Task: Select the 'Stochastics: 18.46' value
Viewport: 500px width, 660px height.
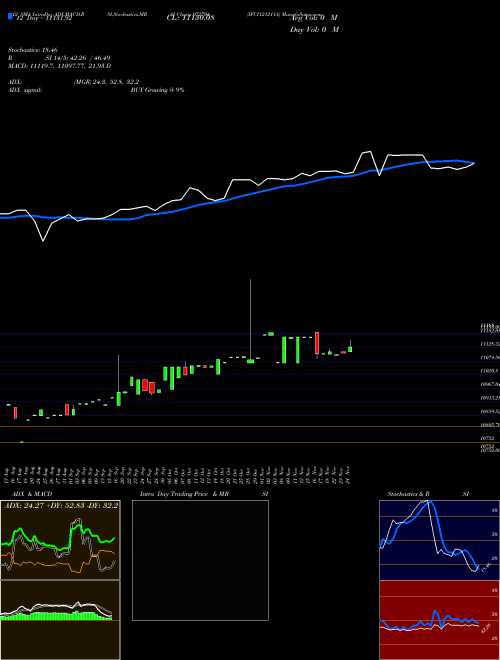Action: point(32,50)
